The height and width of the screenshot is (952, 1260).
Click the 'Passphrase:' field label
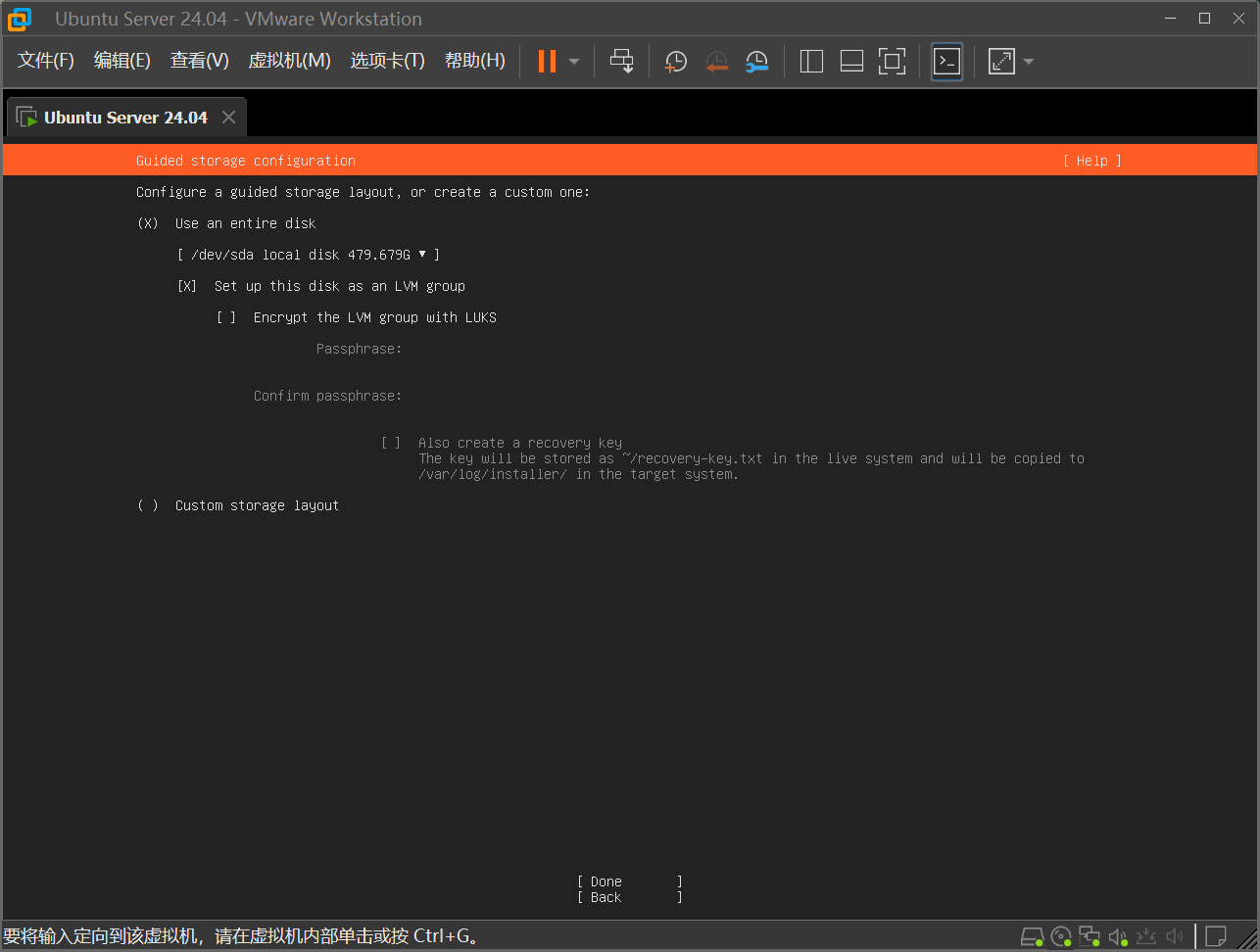(359, 349)
